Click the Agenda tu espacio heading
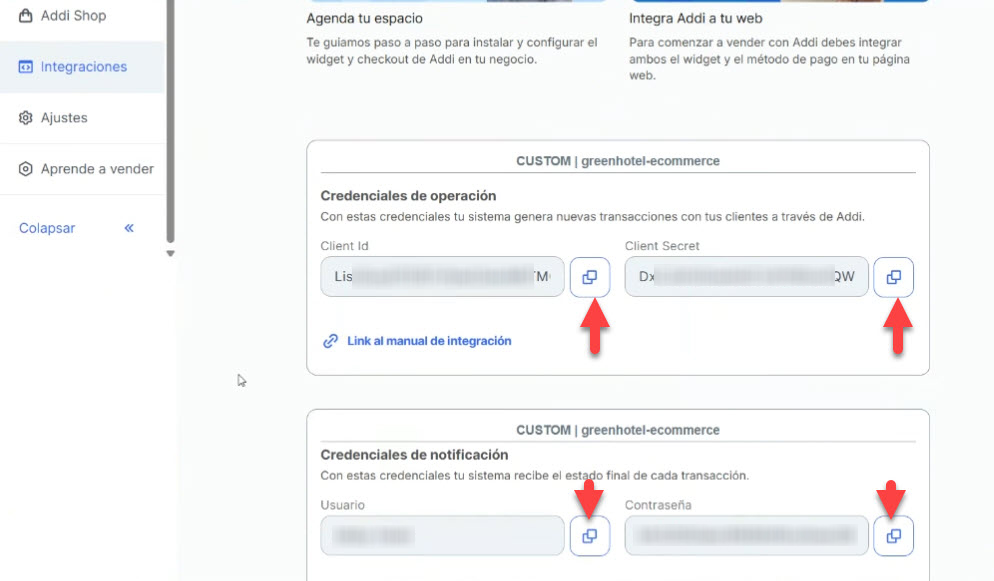The image size is (994, 581). pyautogui.click(x=365, y=18)
